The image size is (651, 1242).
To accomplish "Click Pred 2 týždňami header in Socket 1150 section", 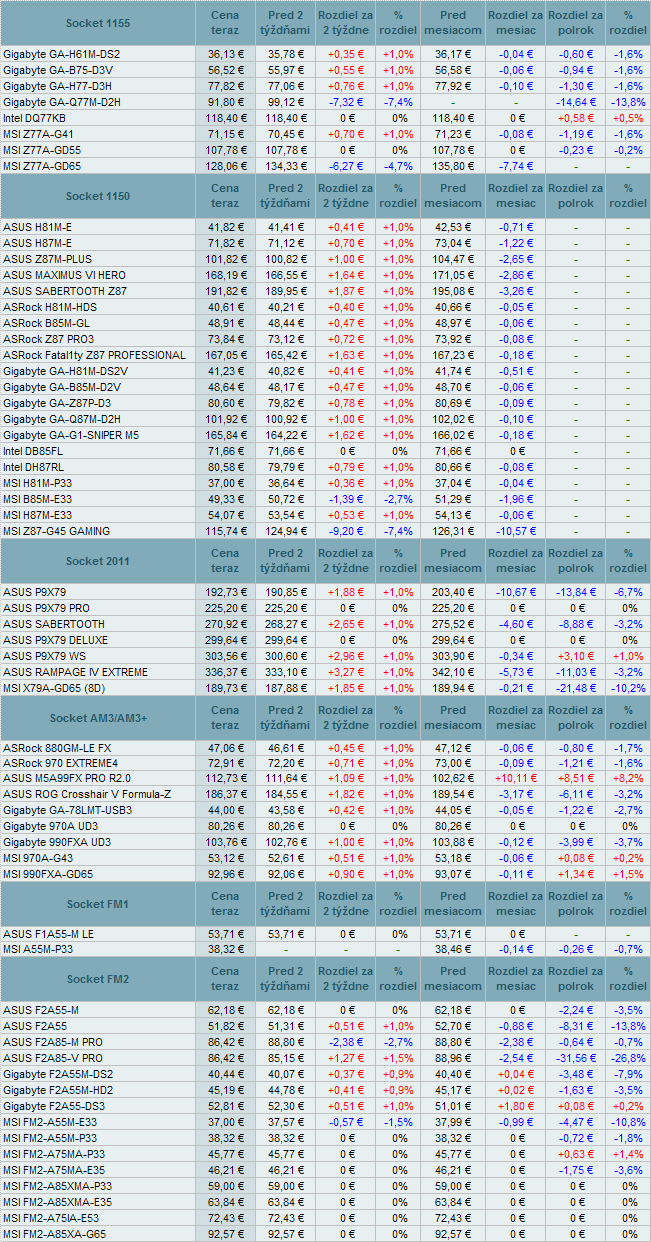I will coord(285,196).
